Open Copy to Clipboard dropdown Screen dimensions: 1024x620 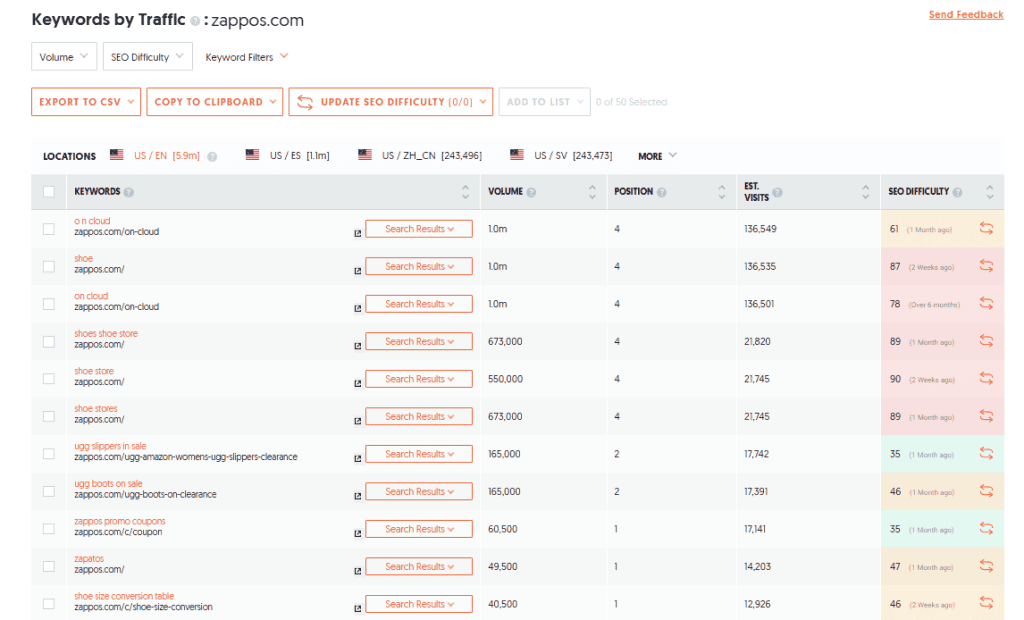pyautogui.click(x=215, y=102)
